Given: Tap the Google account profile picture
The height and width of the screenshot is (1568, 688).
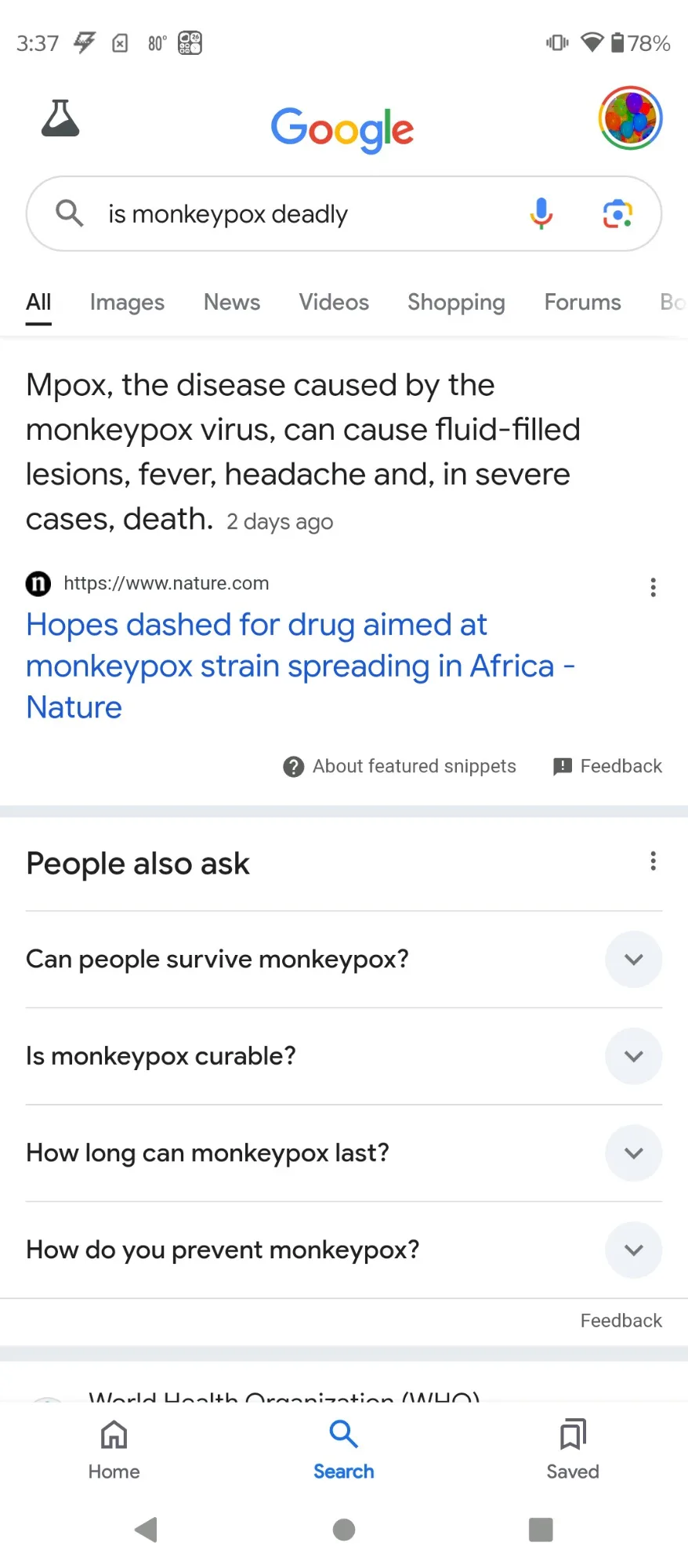Looking at the screenshot, I should point(630,118).
